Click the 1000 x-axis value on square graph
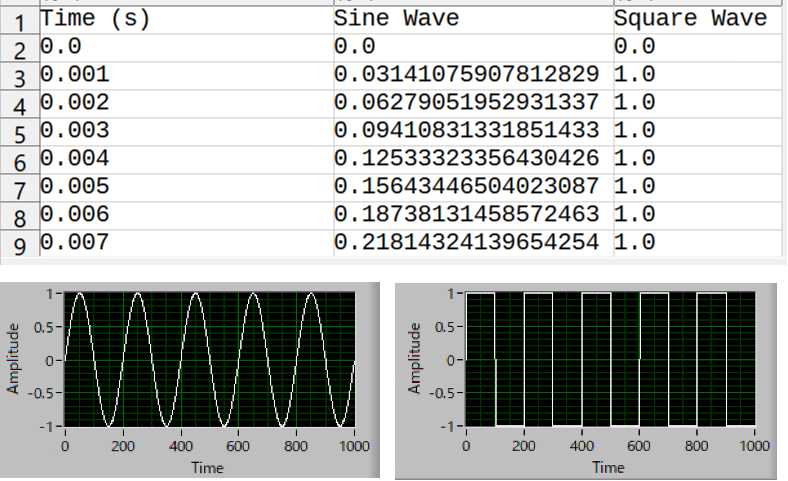 point(755,446)
